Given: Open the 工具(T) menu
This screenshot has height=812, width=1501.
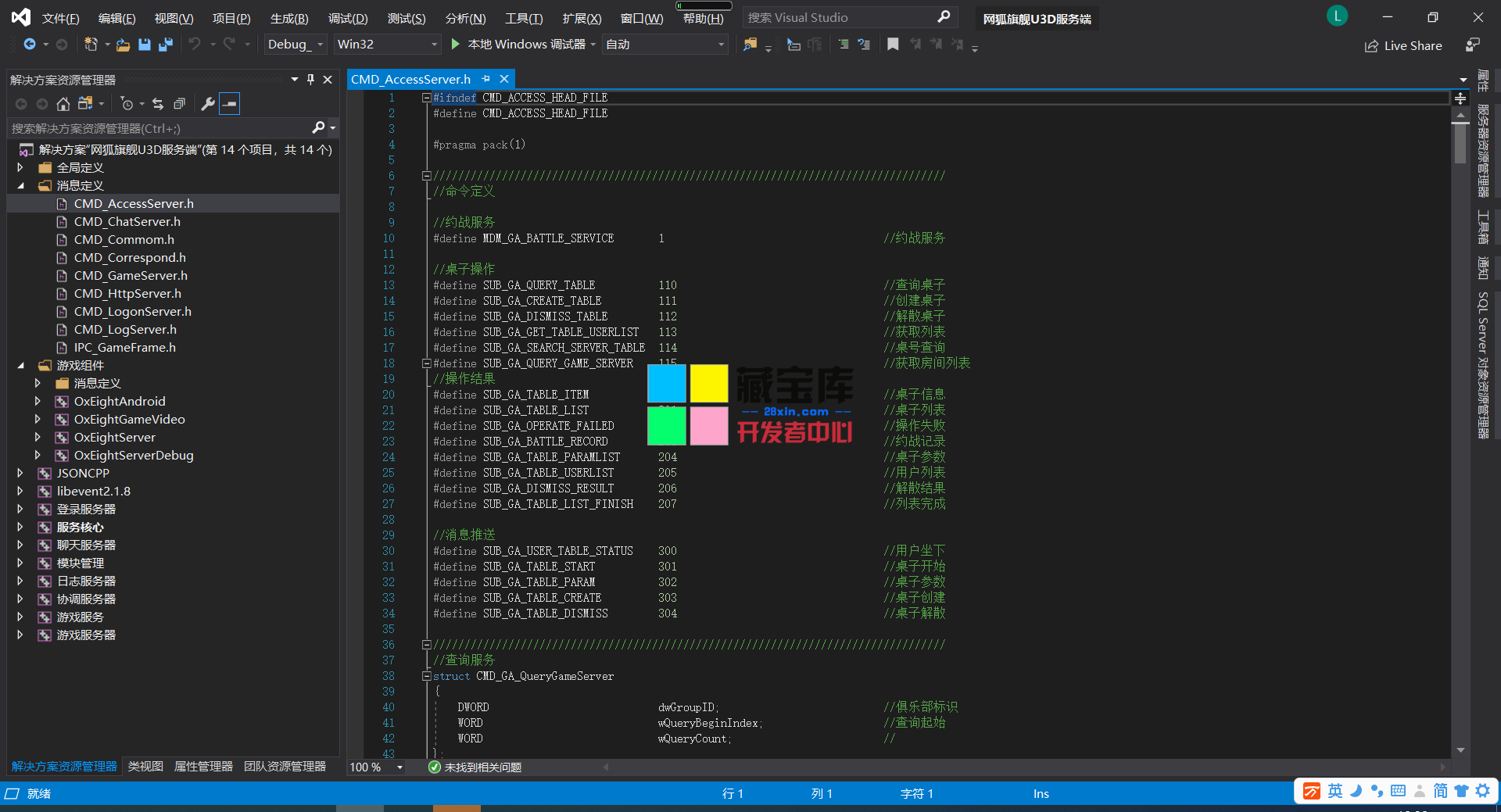Looking at the screenshot, I should click(x=524, y=18).
